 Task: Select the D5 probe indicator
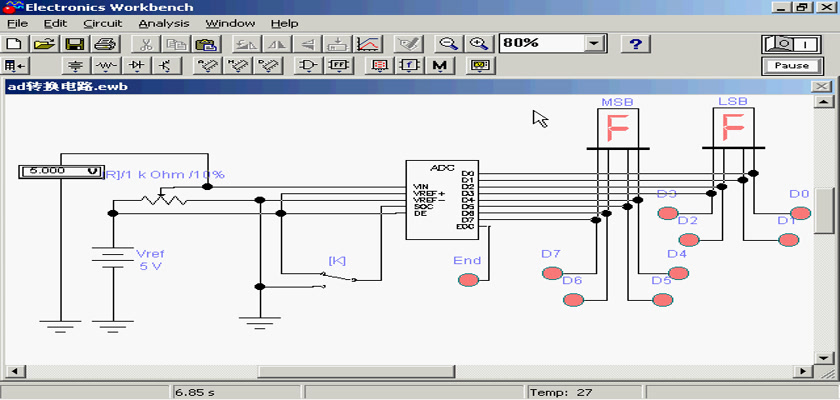[x=663, y=300]
